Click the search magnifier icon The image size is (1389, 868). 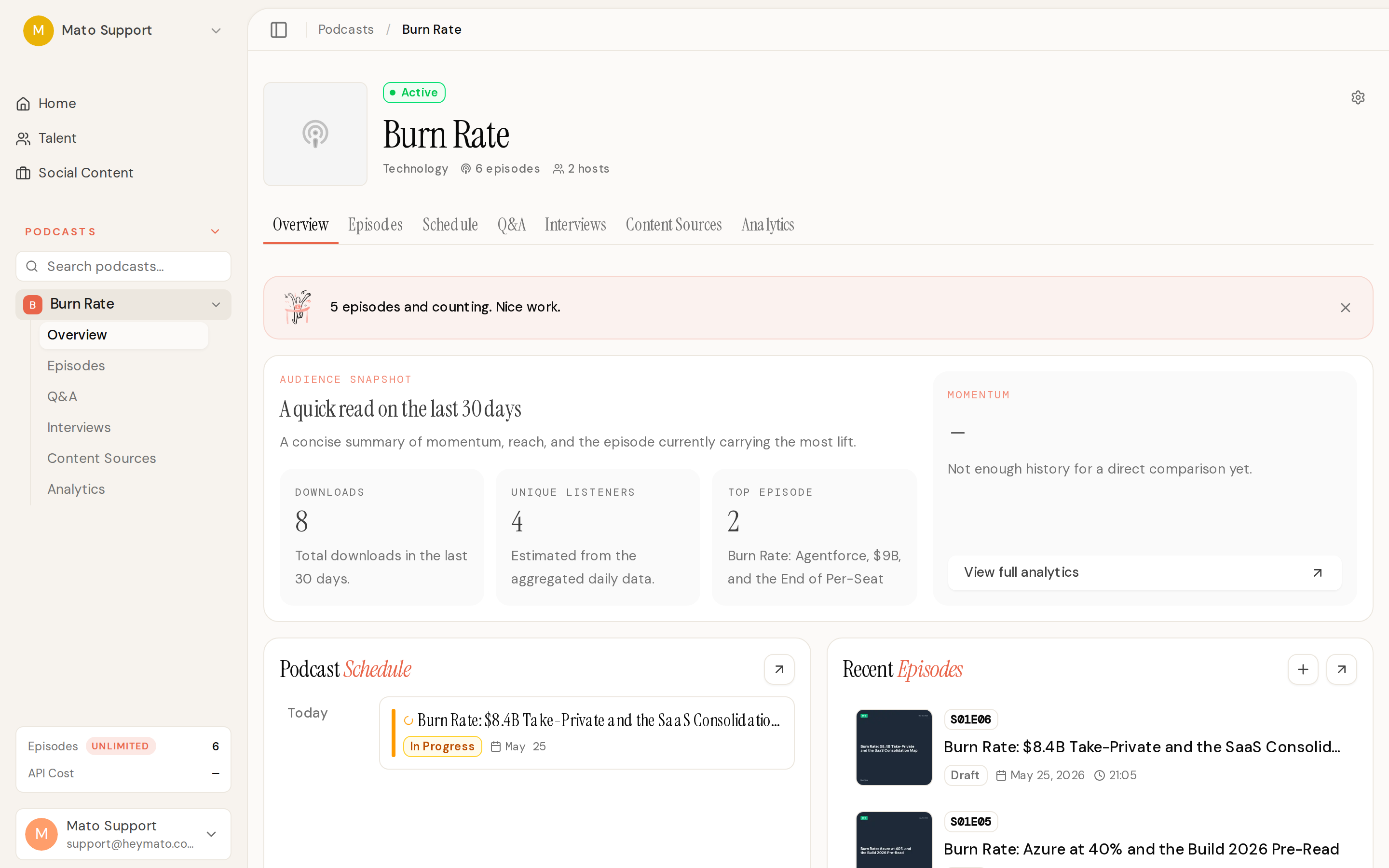pos(32,266)
